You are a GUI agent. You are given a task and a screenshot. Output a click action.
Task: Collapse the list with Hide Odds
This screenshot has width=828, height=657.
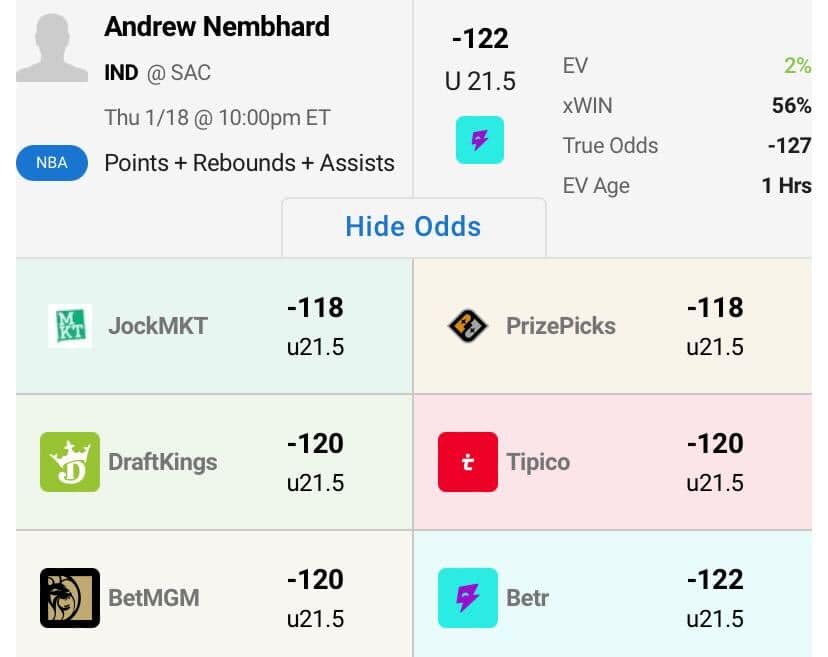coord(413,226)
